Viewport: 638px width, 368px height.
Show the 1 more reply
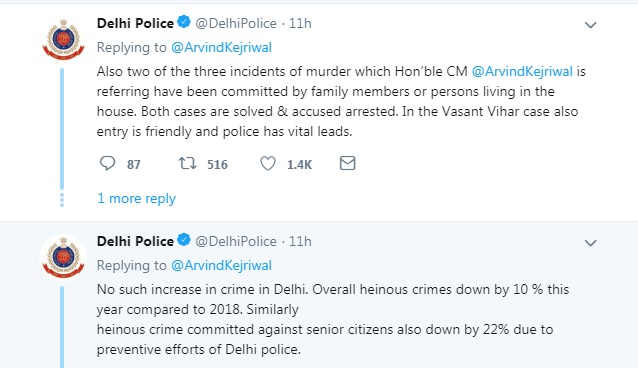[x=136, y=198]
